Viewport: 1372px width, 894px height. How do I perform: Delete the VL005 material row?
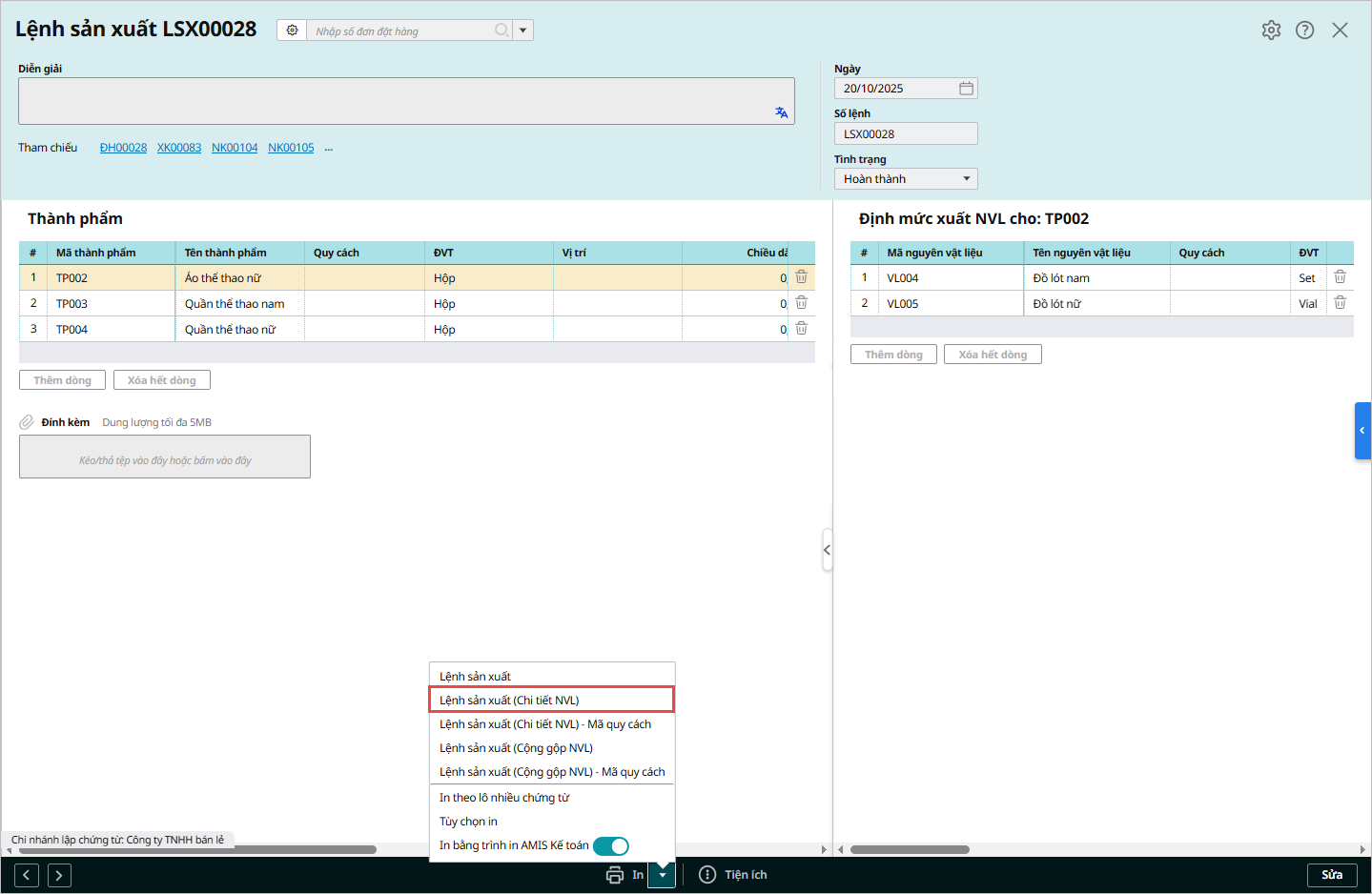tap(1340, 303)
